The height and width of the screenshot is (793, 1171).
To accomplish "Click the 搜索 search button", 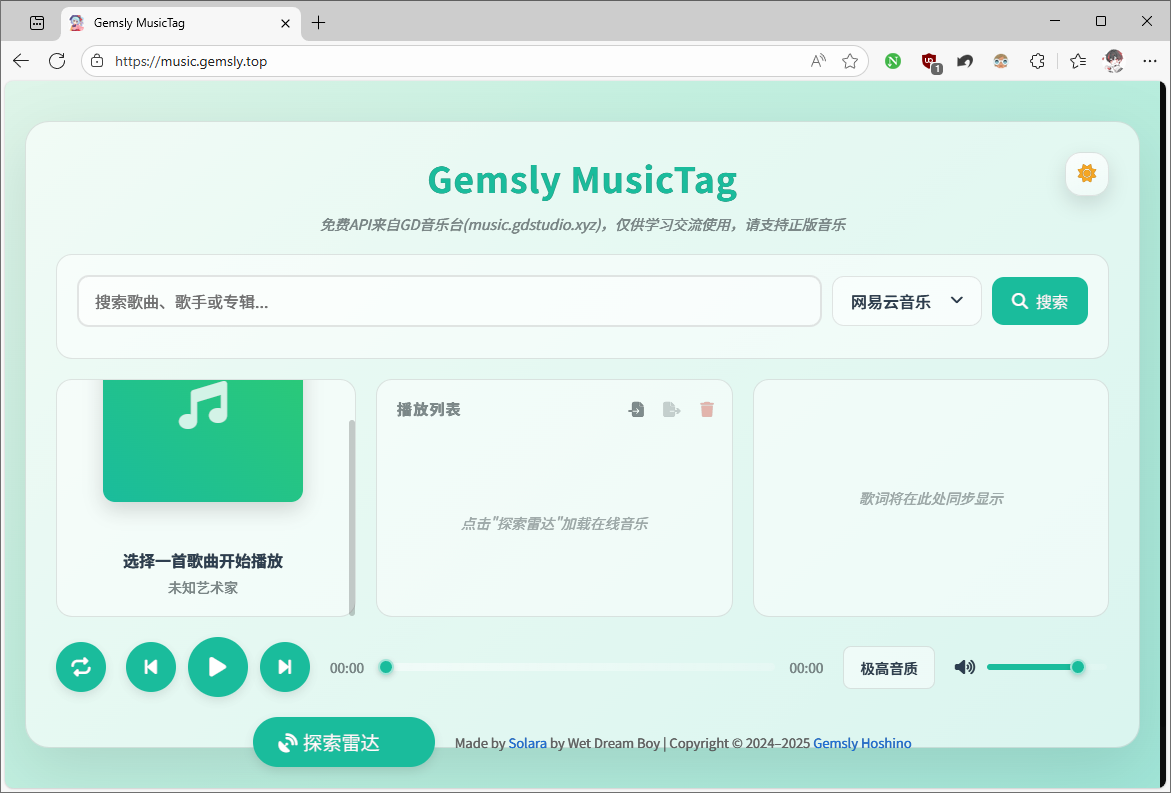I will 1039,301.
